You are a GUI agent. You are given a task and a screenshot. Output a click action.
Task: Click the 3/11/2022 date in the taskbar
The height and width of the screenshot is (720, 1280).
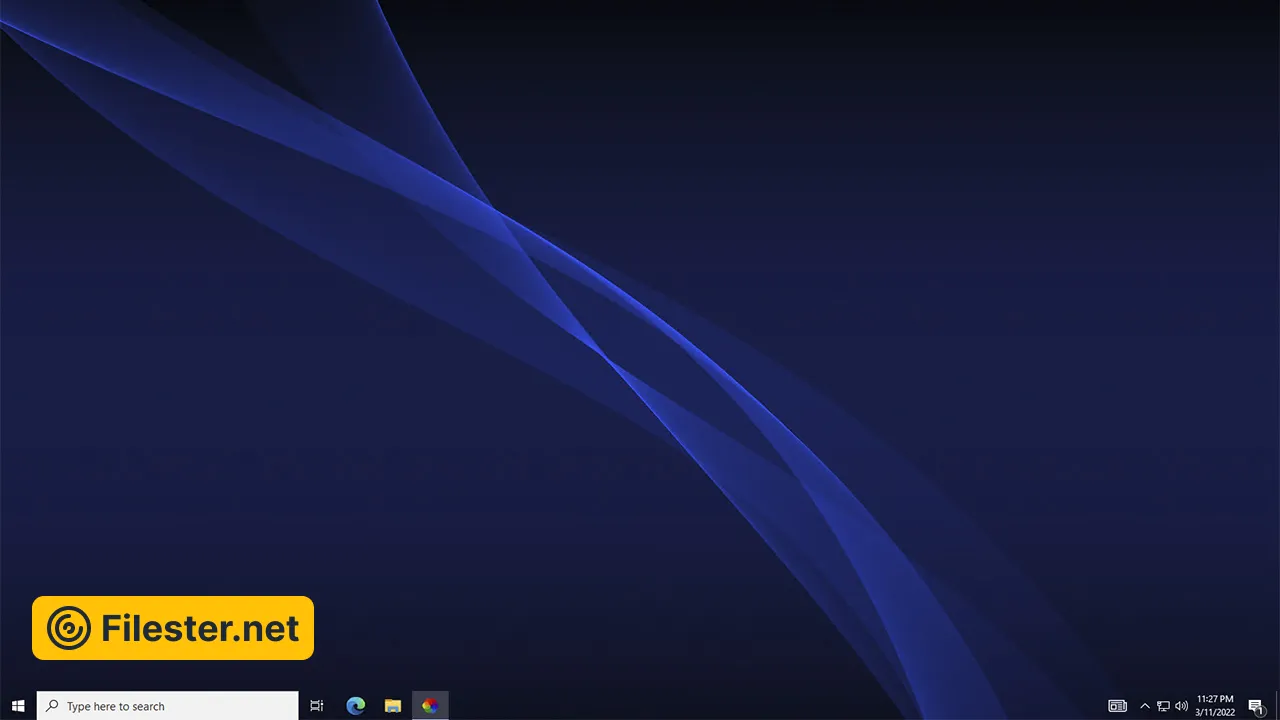1215,713
